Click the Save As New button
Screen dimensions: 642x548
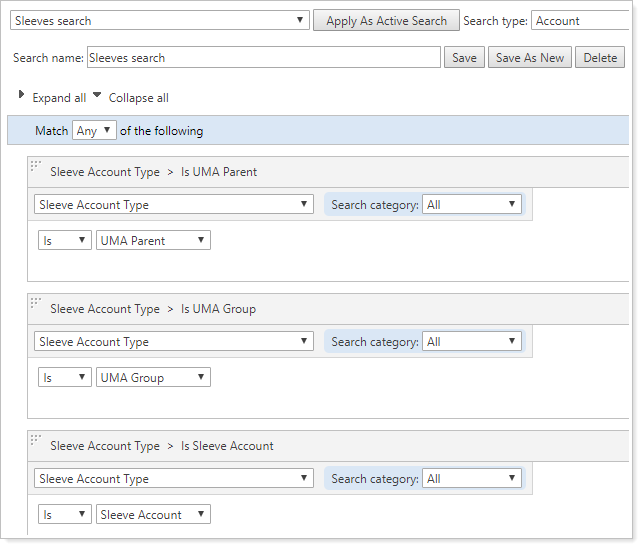[x=530, y=58]
